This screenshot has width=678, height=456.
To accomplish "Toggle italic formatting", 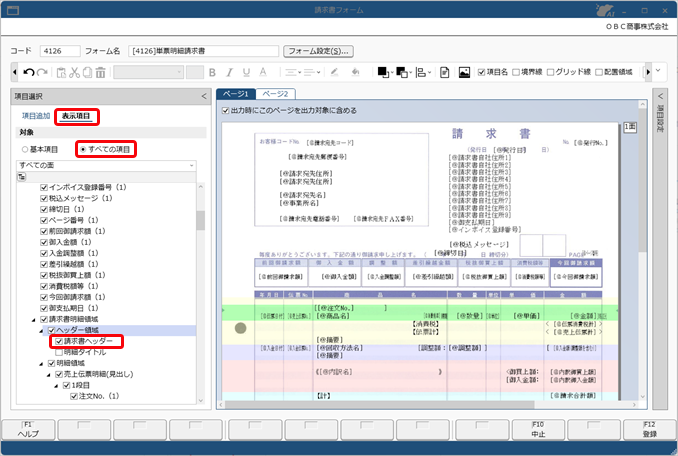I will [x=229, y=72].
